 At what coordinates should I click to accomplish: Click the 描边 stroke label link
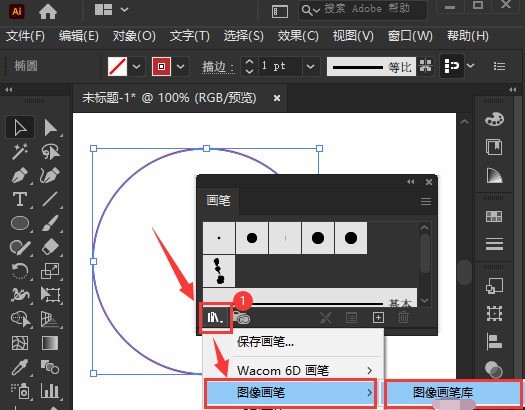(218, 67)
